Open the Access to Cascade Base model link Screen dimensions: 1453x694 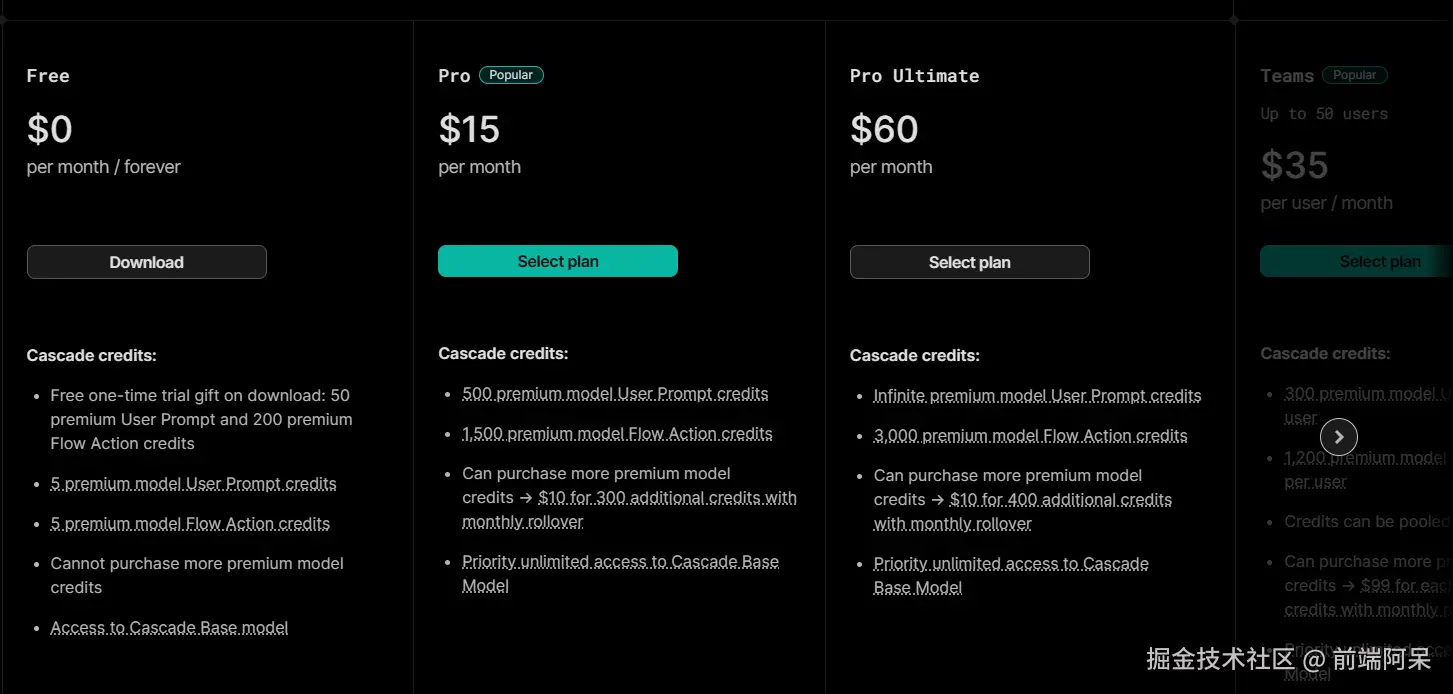(169, 628)
